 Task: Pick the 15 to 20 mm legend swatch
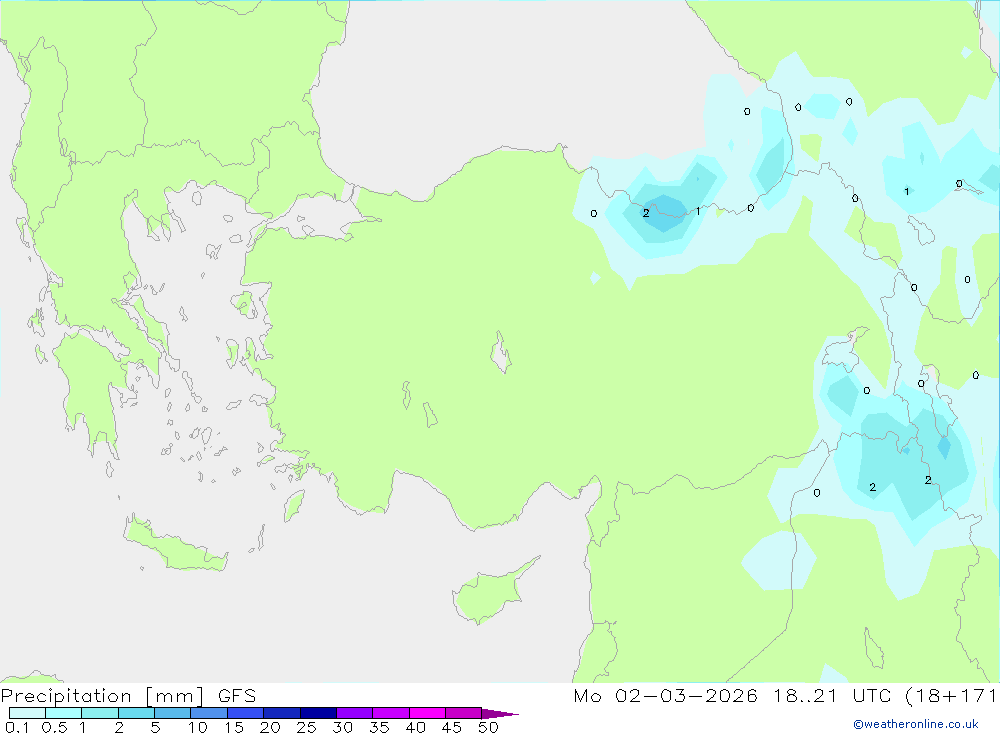click(x=246, y=713)
